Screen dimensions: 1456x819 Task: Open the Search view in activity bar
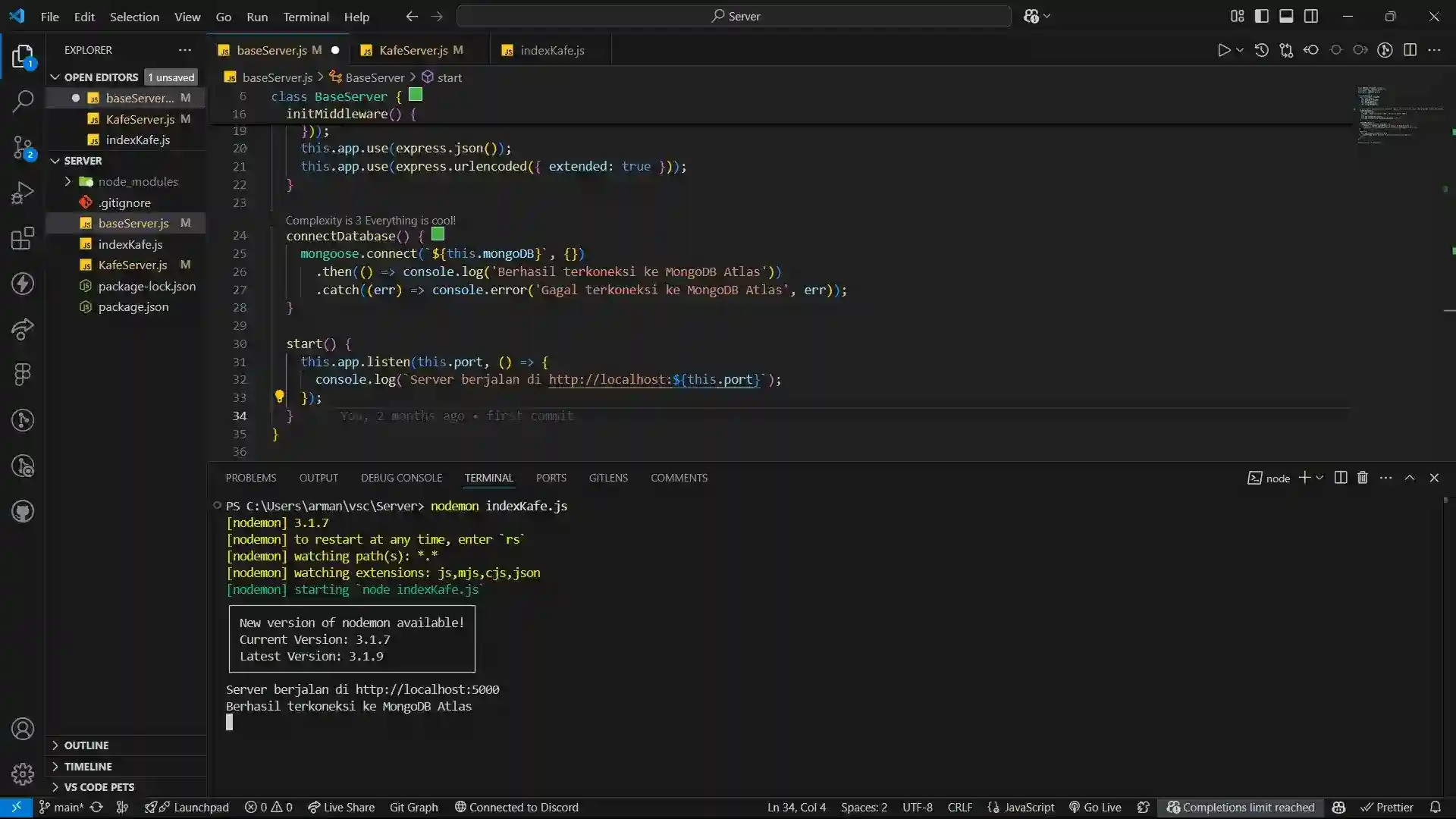[x=23, y=101]
